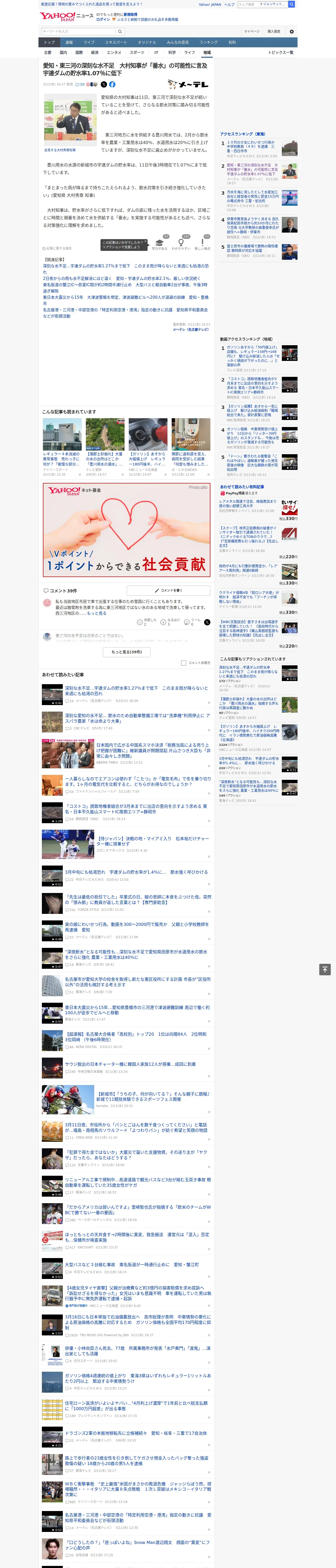Image resolution: width=336 pixels, height=1568 pixels.
Task: Click the Yahoo! JAPAN News logo
Action: pos(66,16)
